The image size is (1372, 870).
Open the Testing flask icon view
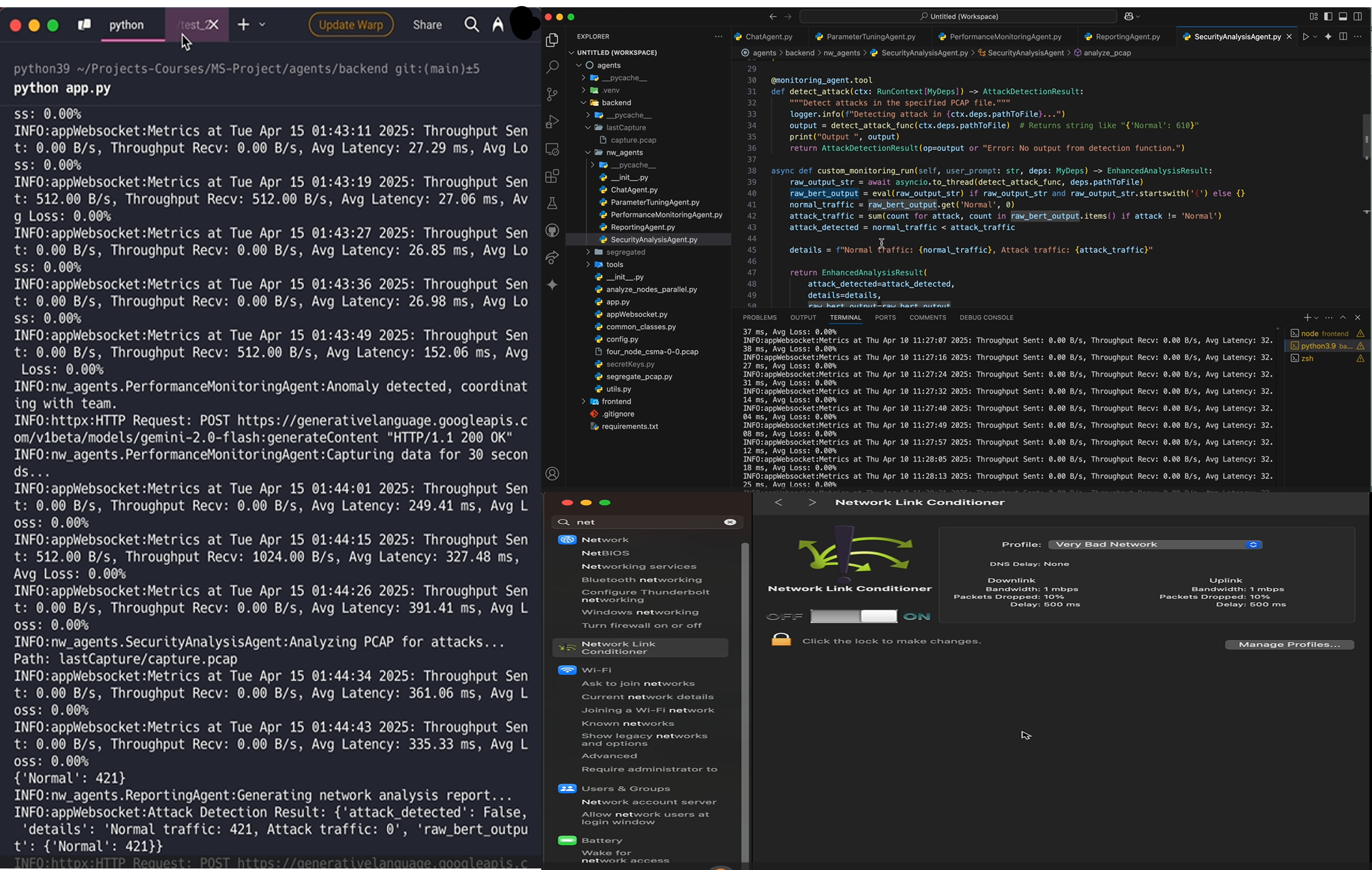(552, 203)
